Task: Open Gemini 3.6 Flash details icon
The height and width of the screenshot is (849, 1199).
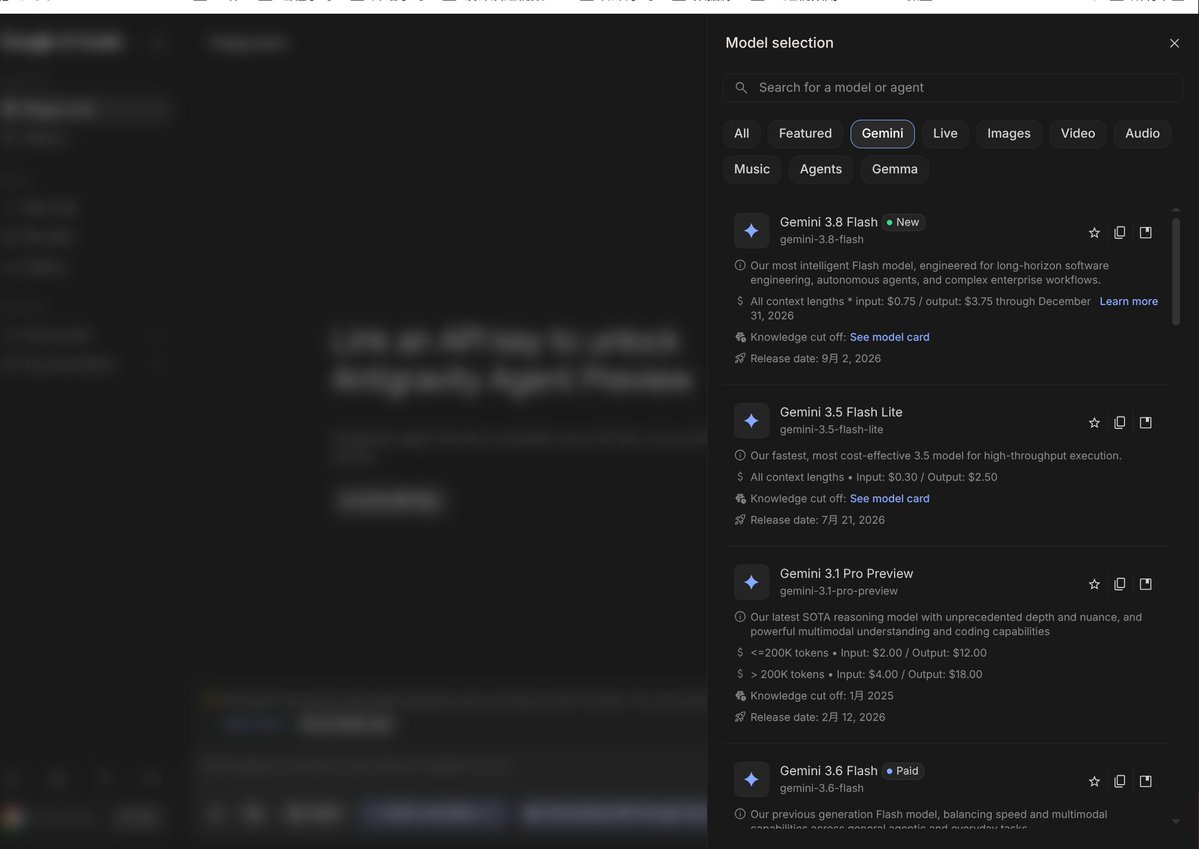Action: pyautogui.click(x=1145, y=781)
